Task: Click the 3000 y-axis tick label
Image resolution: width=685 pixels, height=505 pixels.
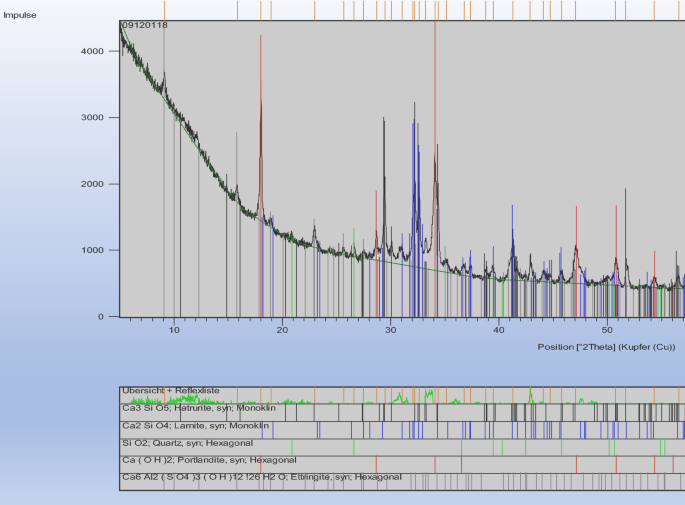Action: (x=92, y=118)
